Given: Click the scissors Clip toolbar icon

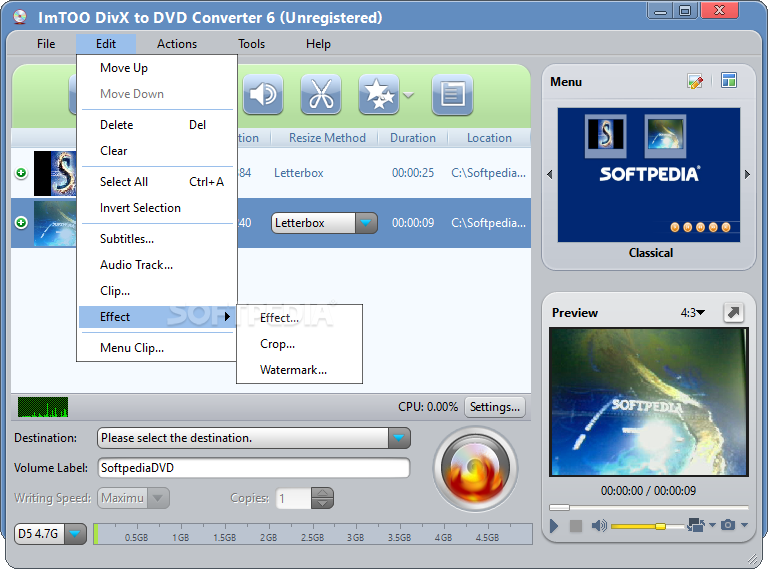Looking at the screenshot, I should [x=321, y=94].
